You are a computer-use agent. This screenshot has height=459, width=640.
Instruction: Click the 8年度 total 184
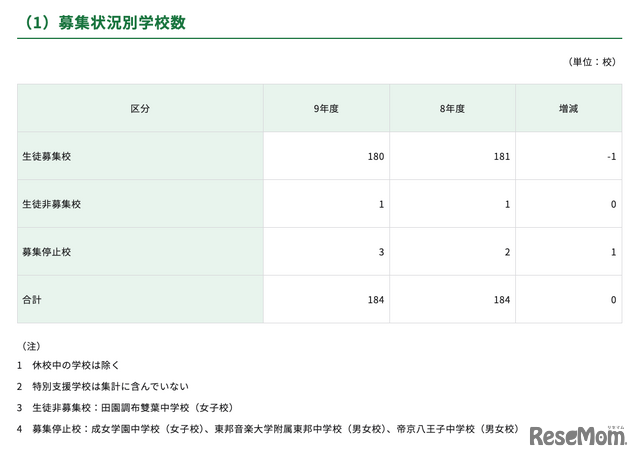502,300
